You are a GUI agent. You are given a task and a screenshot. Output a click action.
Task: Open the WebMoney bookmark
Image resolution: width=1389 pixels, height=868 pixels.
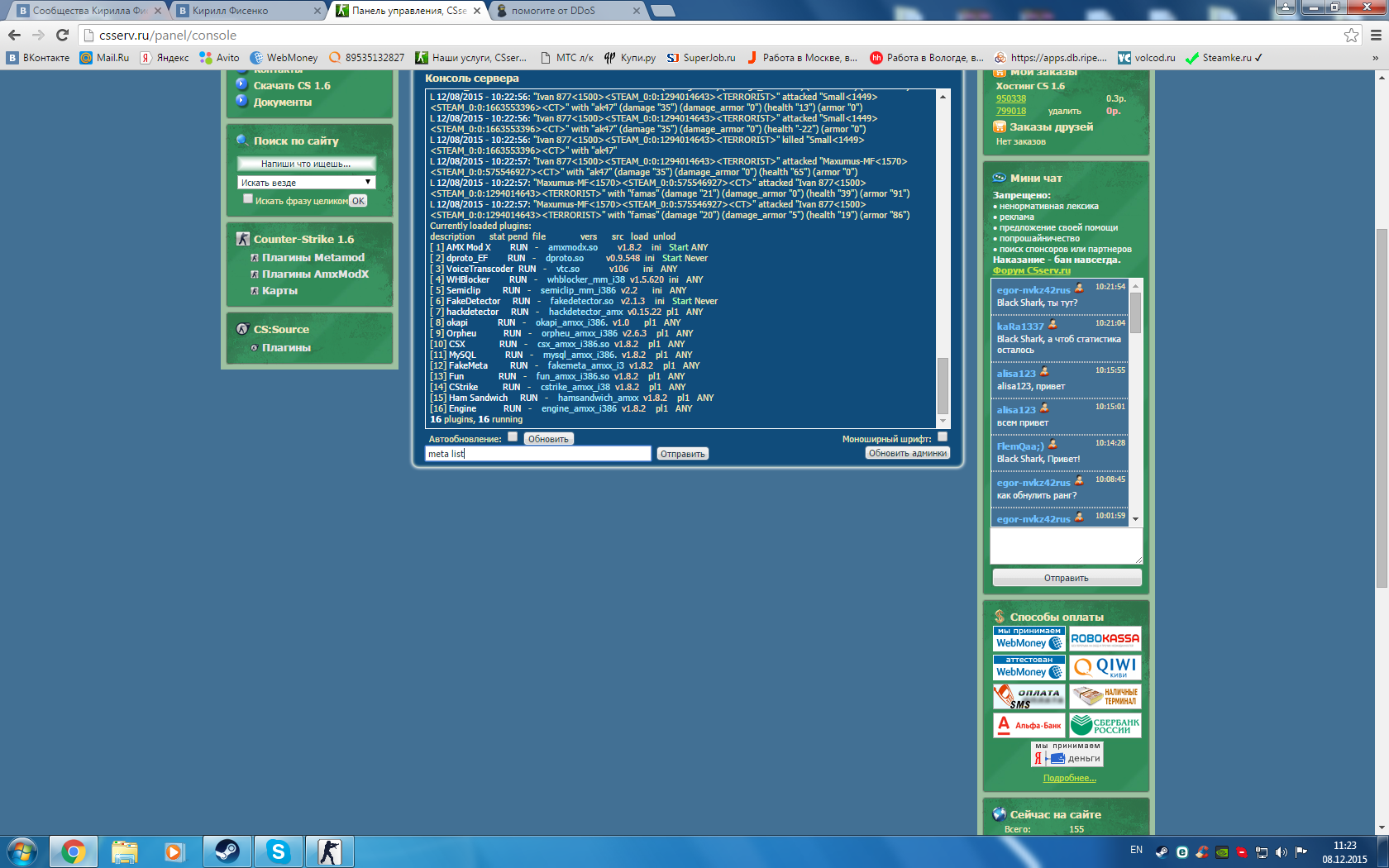point(284,58)
